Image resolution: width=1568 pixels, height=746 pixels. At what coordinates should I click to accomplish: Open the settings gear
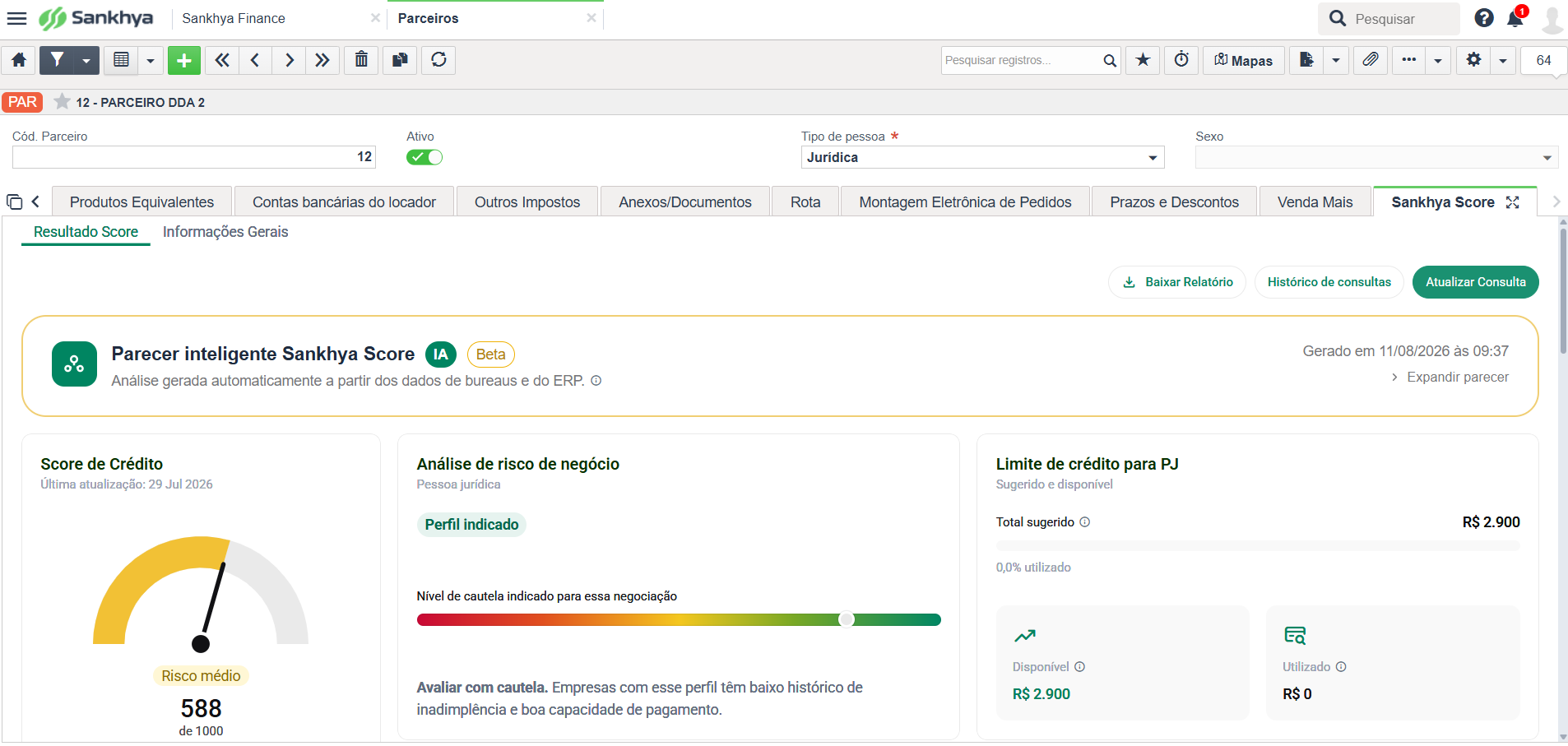coord(1473,60)
